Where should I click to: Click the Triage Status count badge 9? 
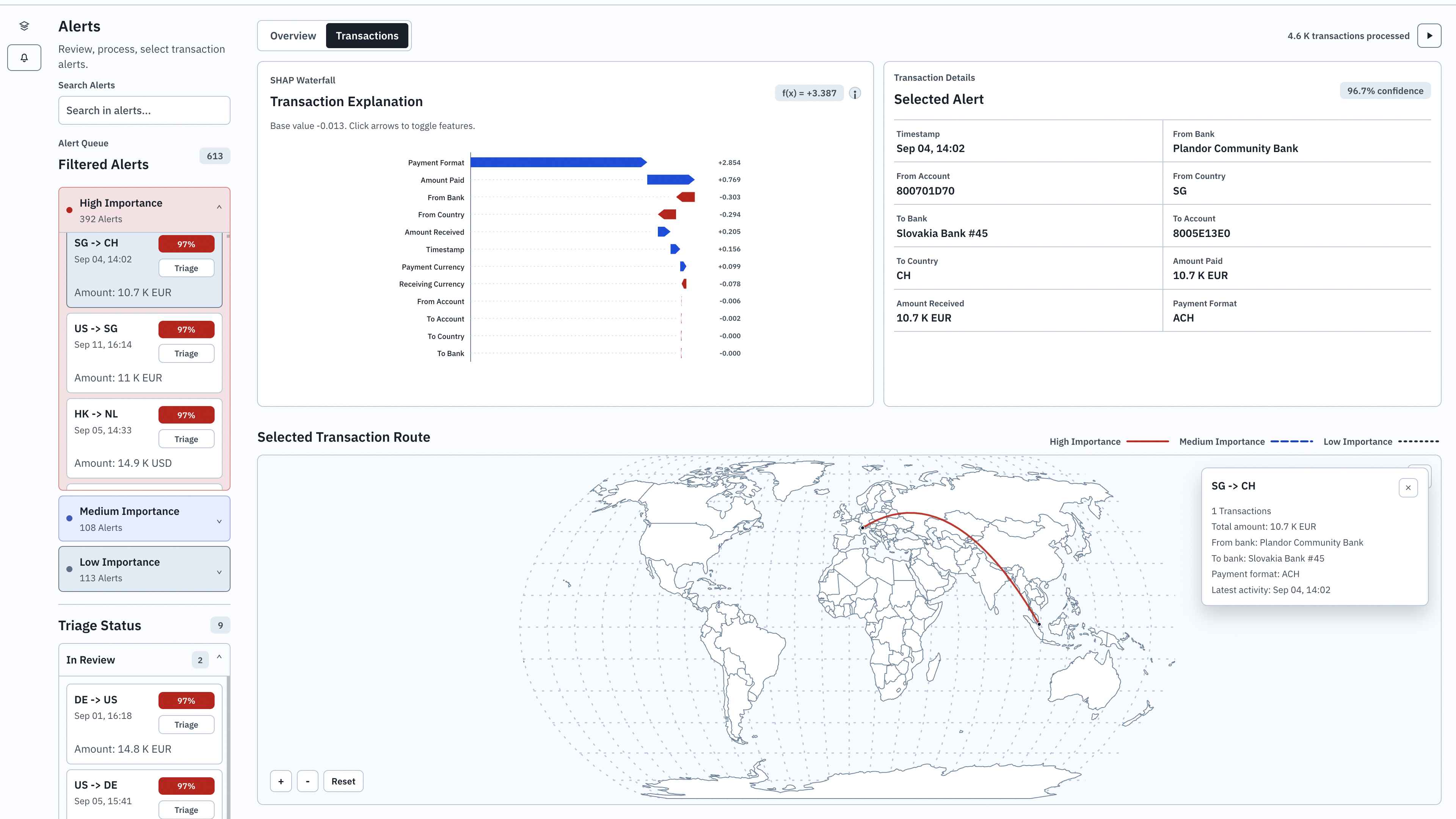pyautogui.click(x=220, y=625)
